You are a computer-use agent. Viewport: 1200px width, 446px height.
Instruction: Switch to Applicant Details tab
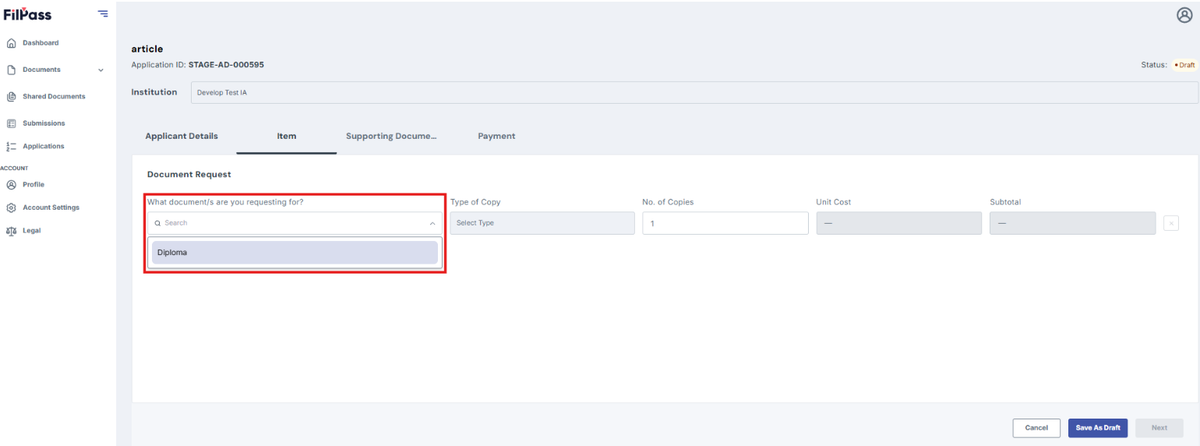click(181, 136)
